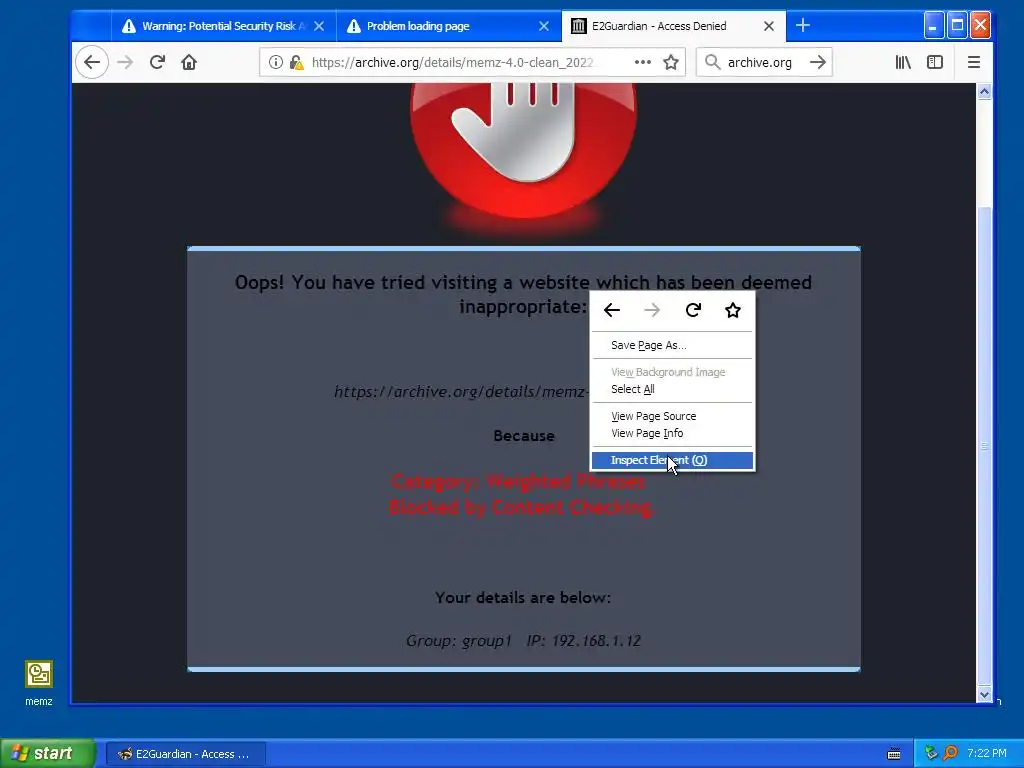This screenshot has width=1024, height=768.
Task: Click the context menu back arrow
Action: (x=611, y=310)
